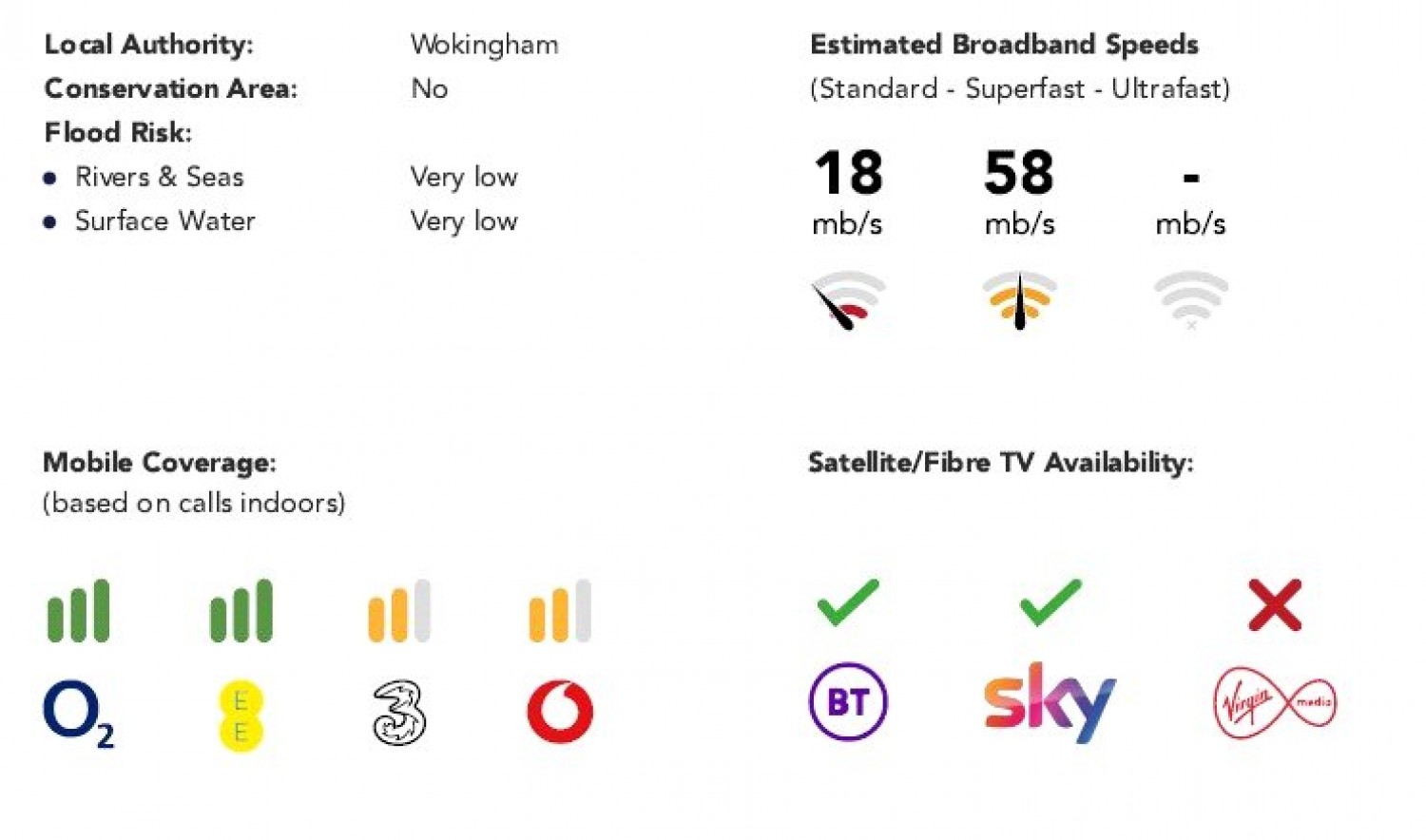Click the green signal bars above EE
The image size is (1426, 840).
241,611
